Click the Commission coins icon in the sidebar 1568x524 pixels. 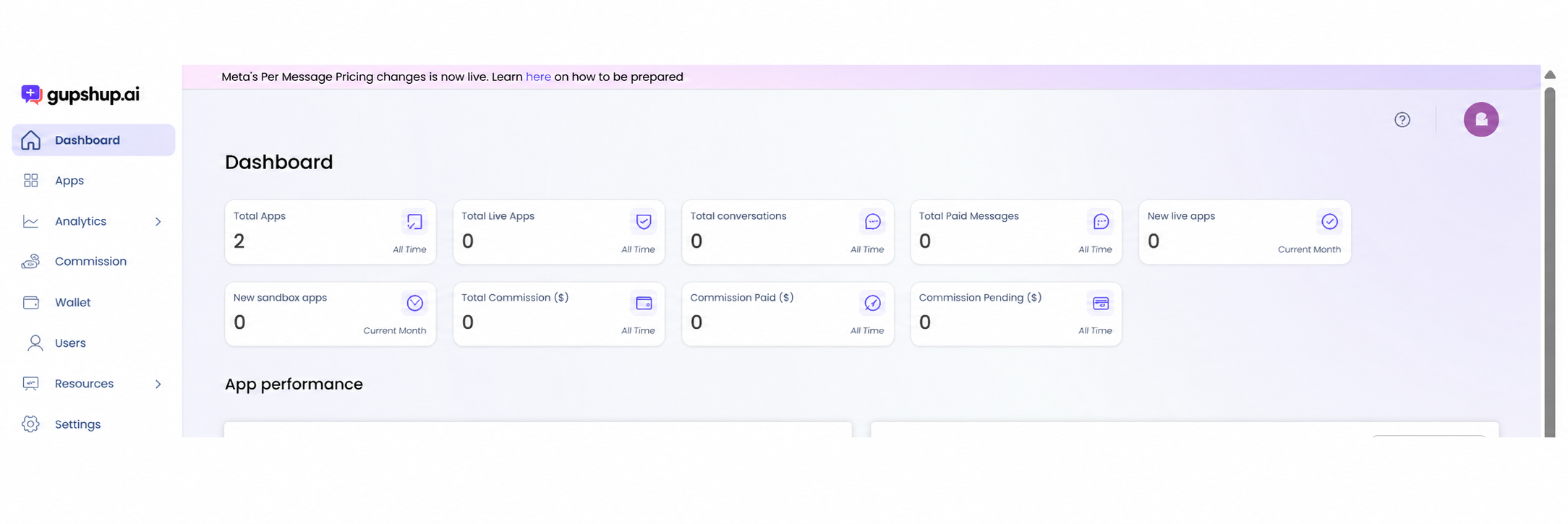tap(30, 262)
